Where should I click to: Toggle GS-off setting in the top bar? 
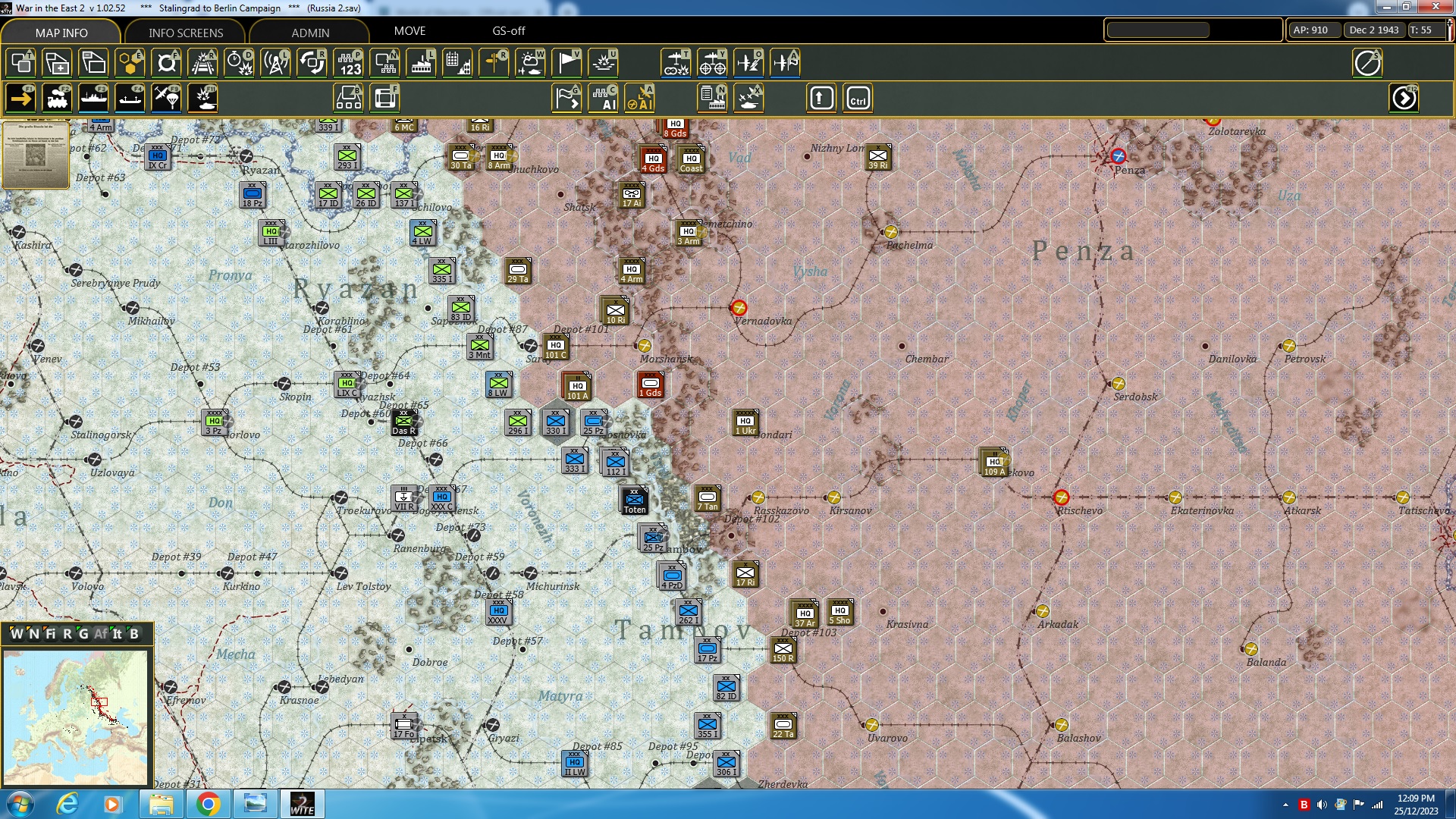click(x=507, y=31)
